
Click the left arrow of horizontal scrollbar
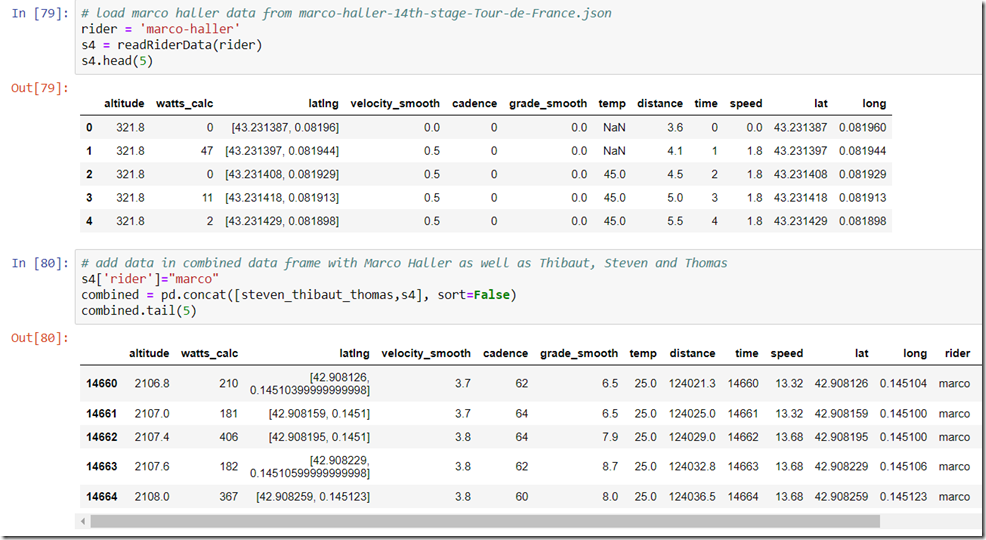84,521
